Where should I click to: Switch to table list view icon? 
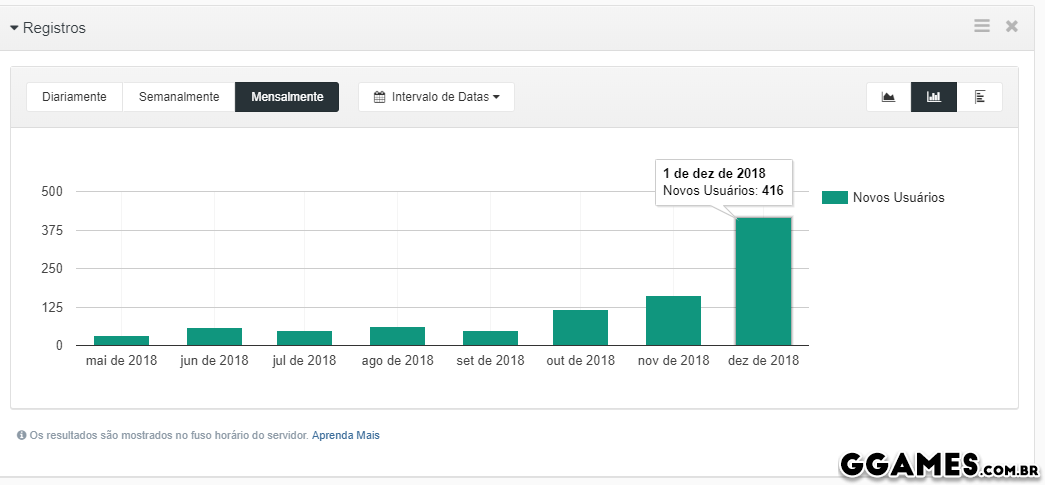(980, 97)
